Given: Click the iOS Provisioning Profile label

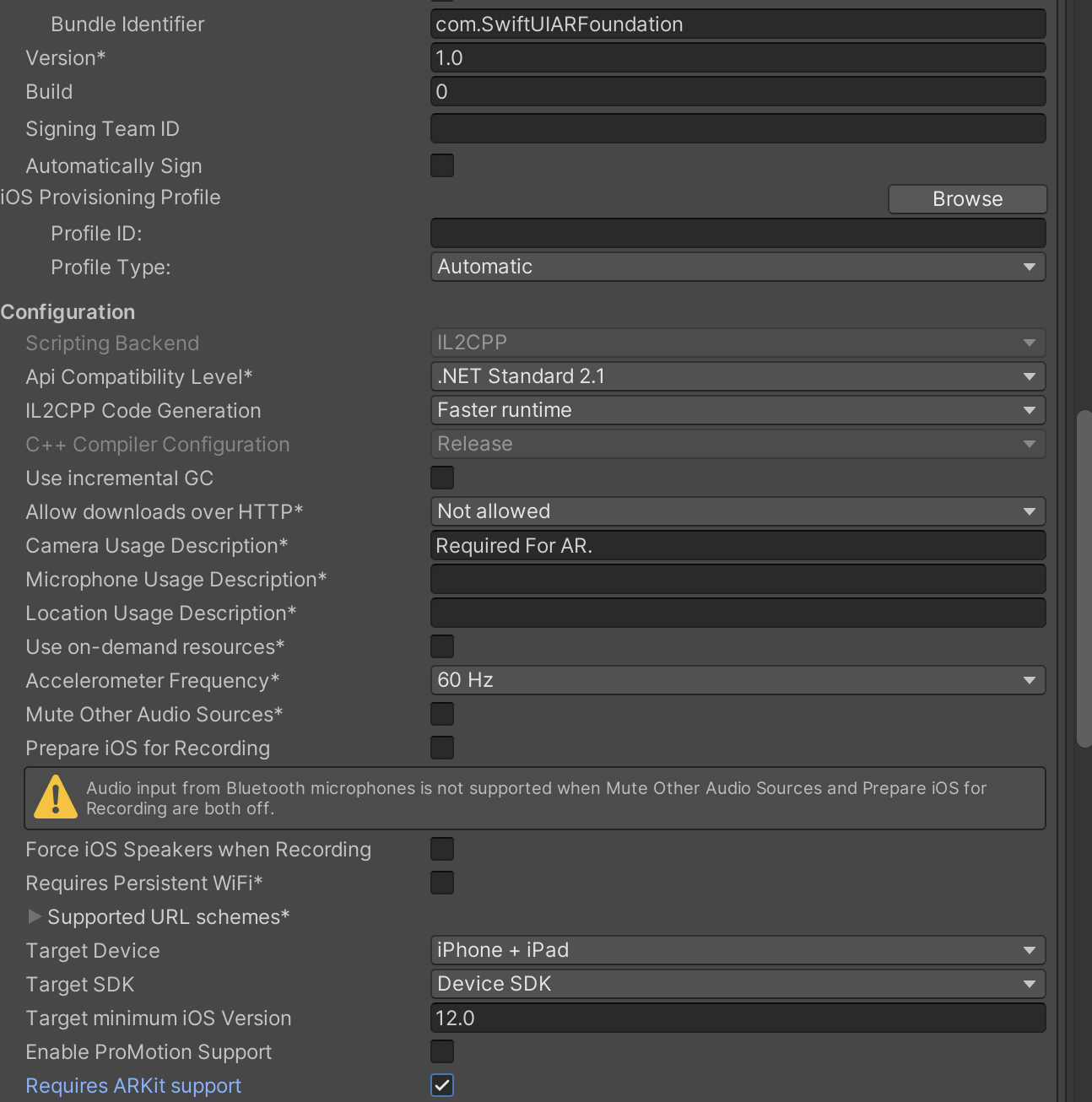Looking at the screenshot, I should coord(111,197).
